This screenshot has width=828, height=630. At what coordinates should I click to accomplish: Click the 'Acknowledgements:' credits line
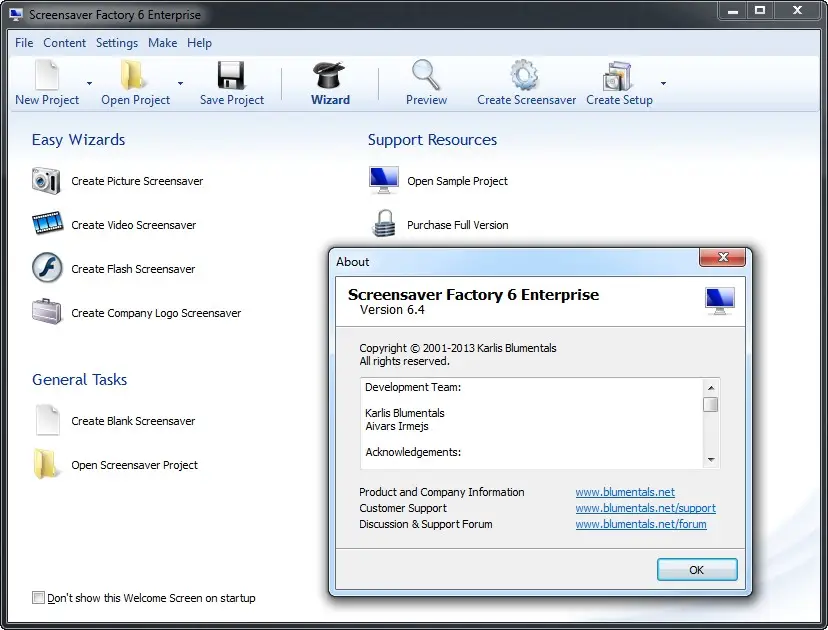pos(413,452)
